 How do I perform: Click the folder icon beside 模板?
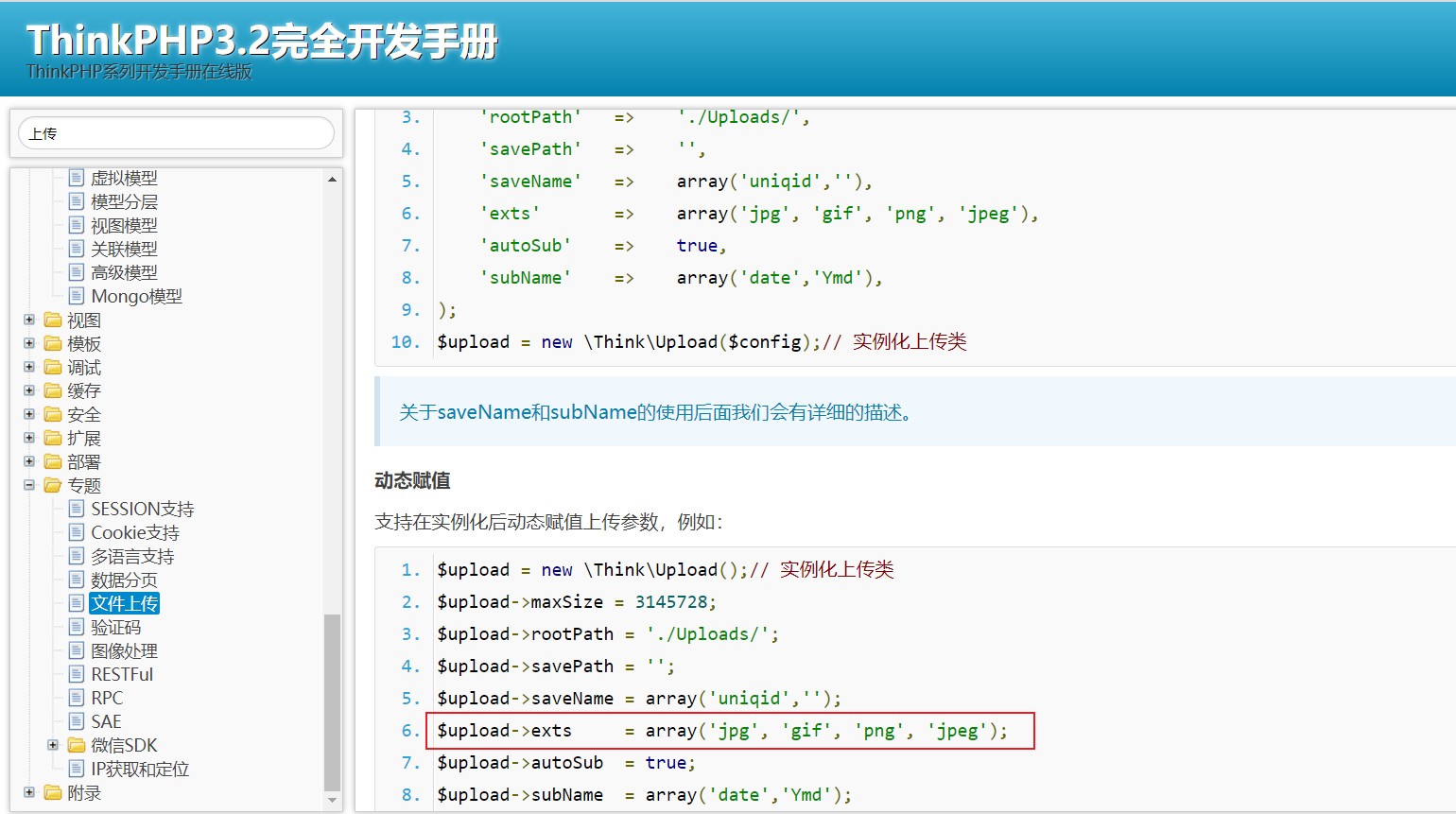point(53,343)
